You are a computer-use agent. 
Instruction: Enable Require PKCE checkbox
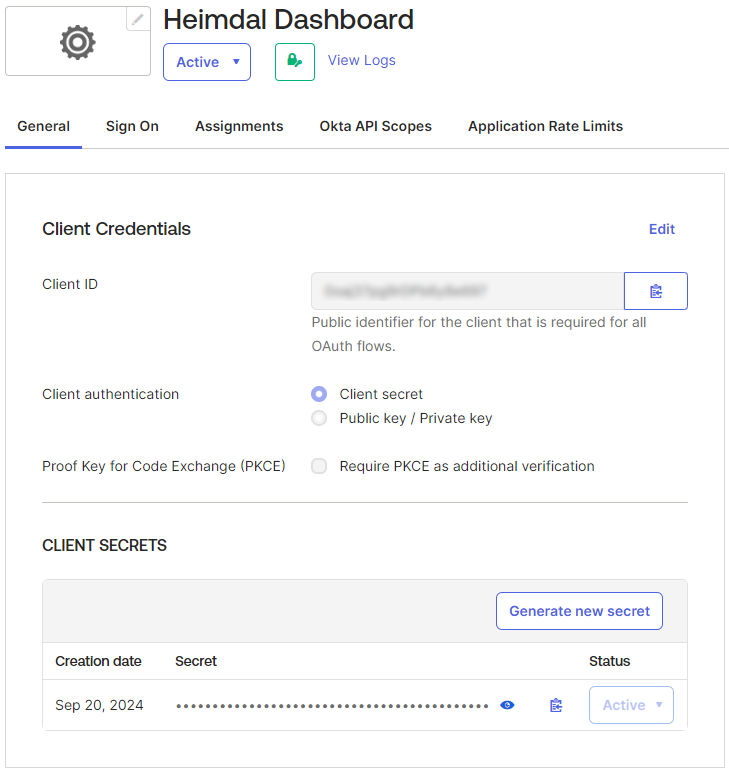coord(319,466)
